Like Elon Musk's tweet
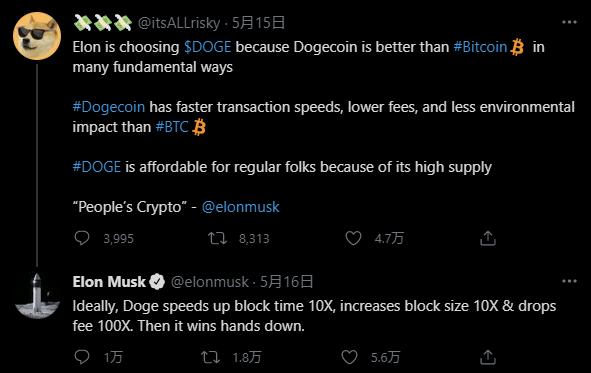This screenshot has width=591, height=373. [349, 357]
